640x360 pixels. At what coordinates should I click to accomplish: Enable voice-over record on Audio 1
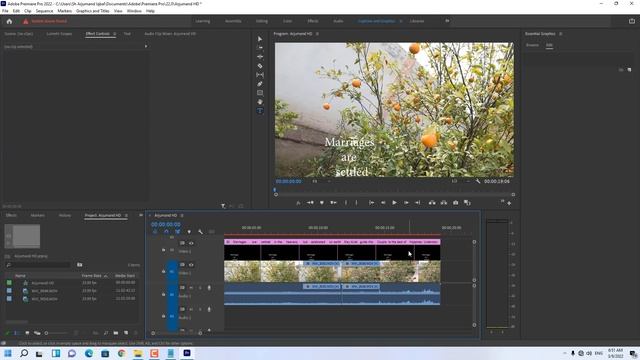[x=209, y=288]
